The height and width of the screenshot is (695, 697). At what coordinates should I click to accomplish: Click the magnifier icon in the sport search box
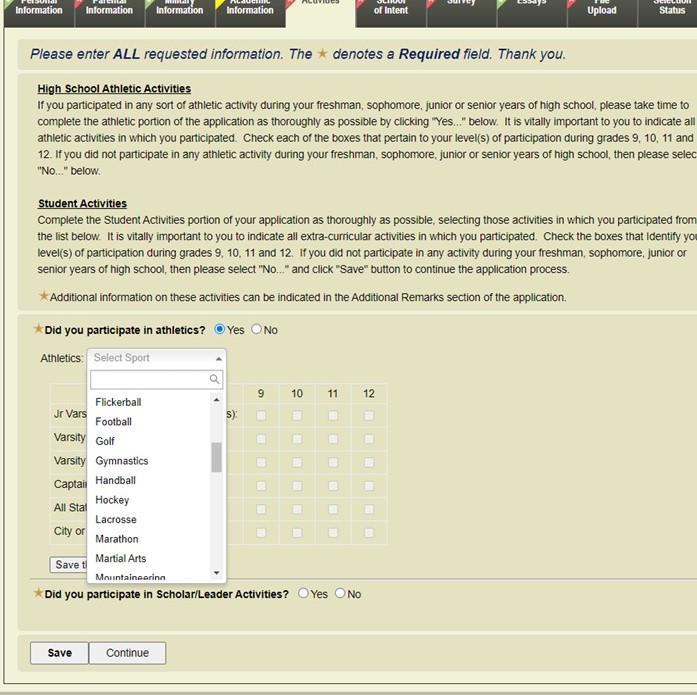214,380
